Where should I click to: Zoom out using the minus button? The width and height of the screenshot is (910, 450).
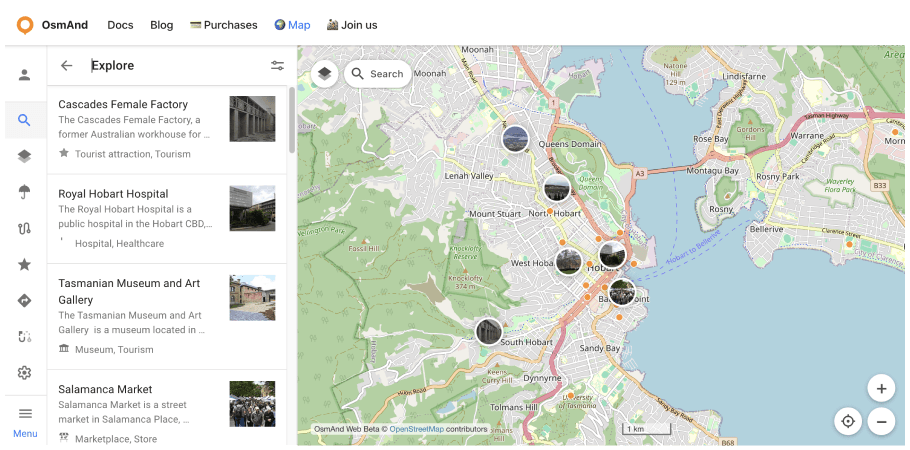pos(881,422)
